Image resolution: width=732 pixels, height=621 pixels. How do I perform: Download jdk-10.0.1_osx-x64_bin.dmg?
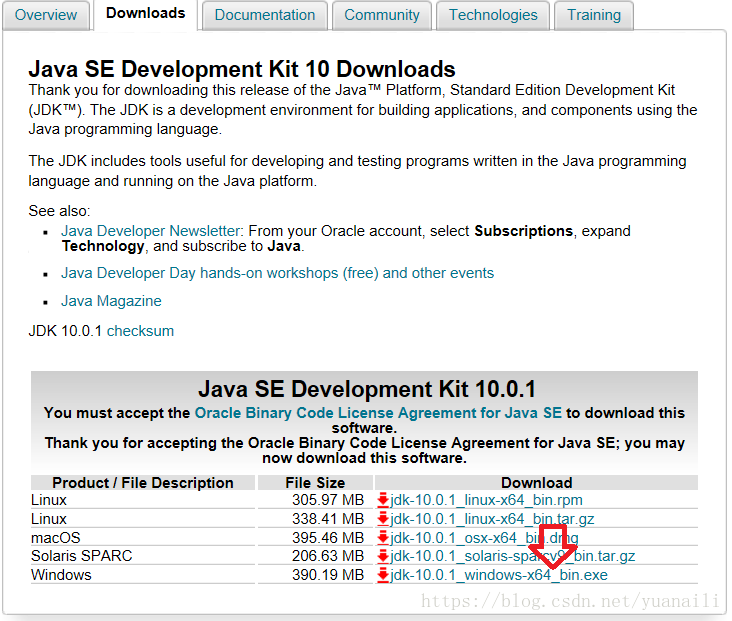tap(484, 537)
